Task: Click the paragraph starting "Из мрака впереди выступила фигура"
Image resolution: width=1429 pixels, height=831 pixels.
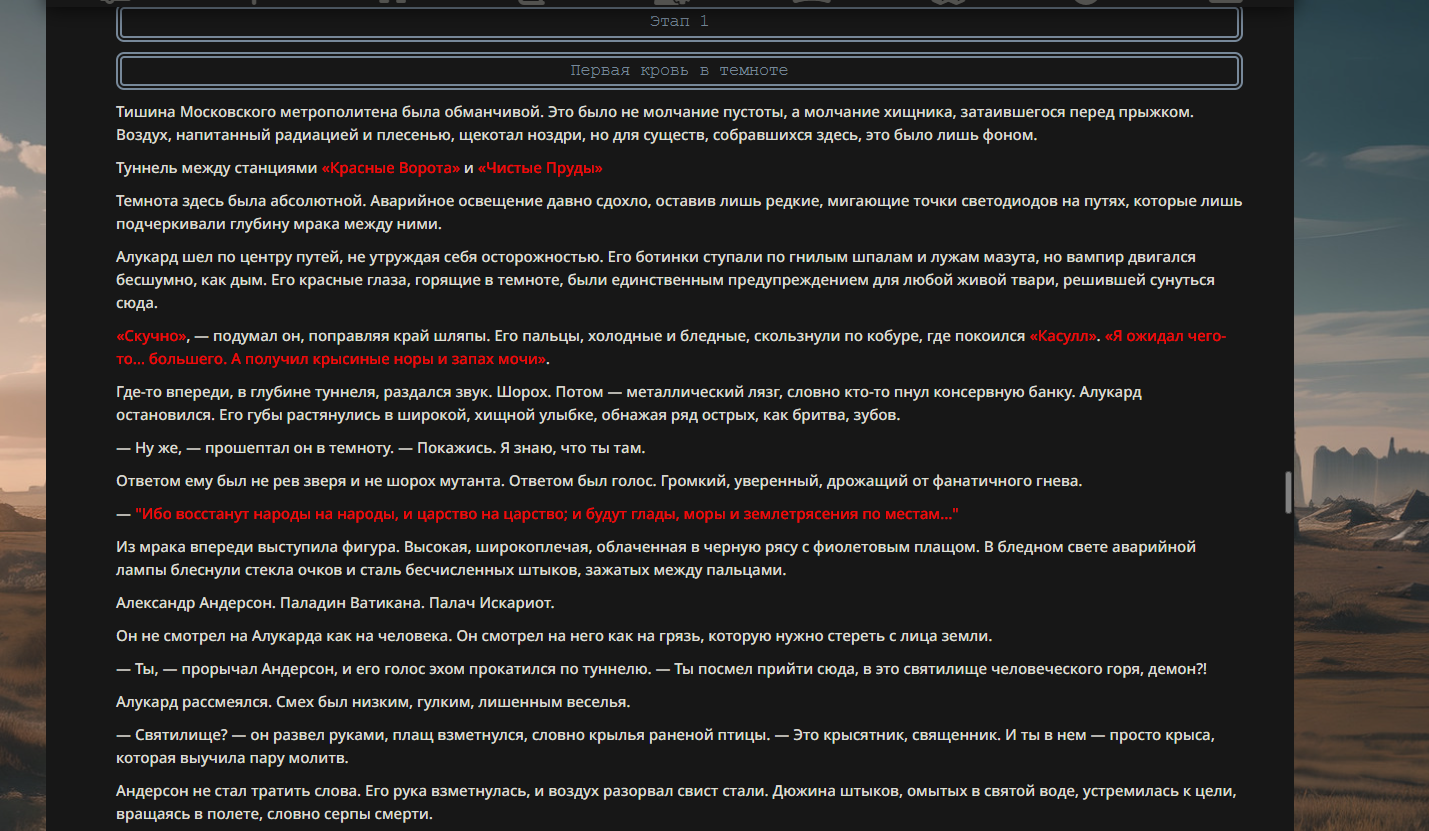Action: [x=656, y=558]
